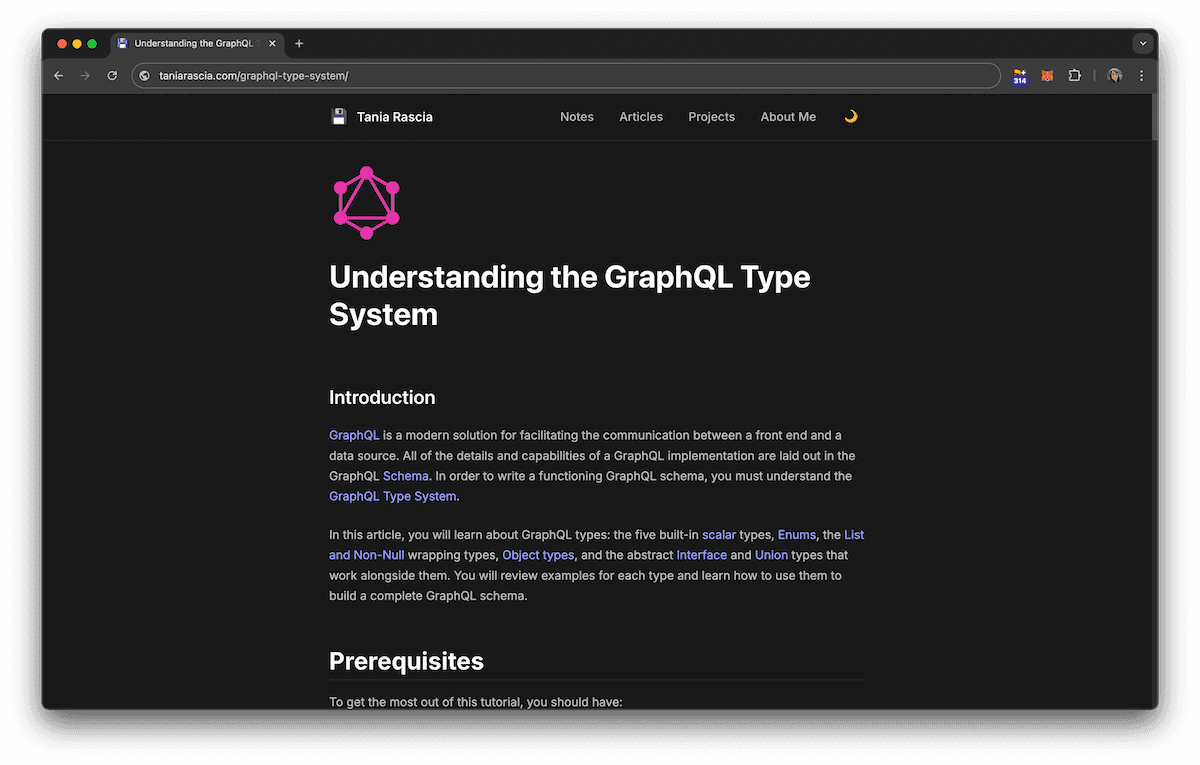Expand the tab search dropdown
The width and height of the screenshot is (1200, 765).
tap(1143, 44)
